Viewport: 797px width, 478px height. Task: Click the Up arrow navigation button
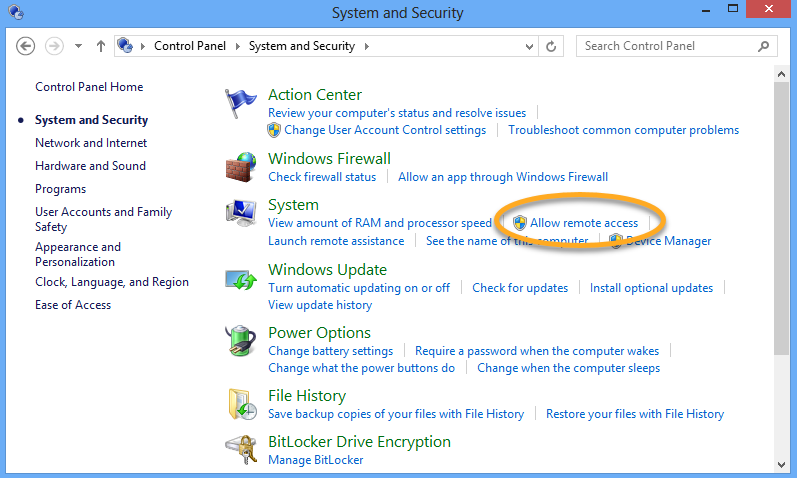pos(101,46)
